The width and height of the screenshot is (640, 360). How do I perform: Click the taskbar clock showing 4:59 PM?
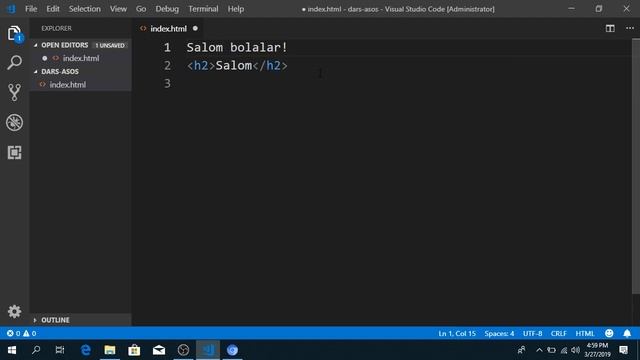597,350
